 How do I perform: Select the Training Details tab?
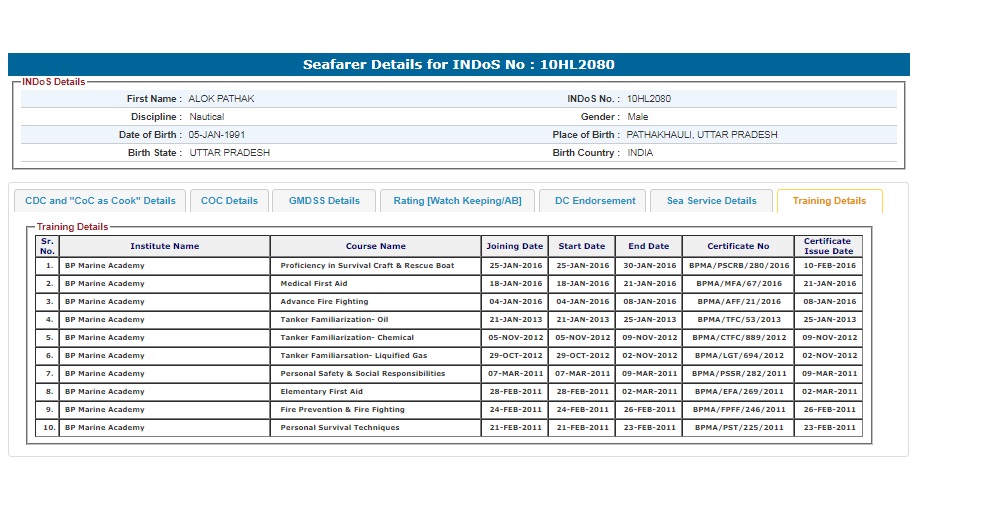tap(829, 201)
